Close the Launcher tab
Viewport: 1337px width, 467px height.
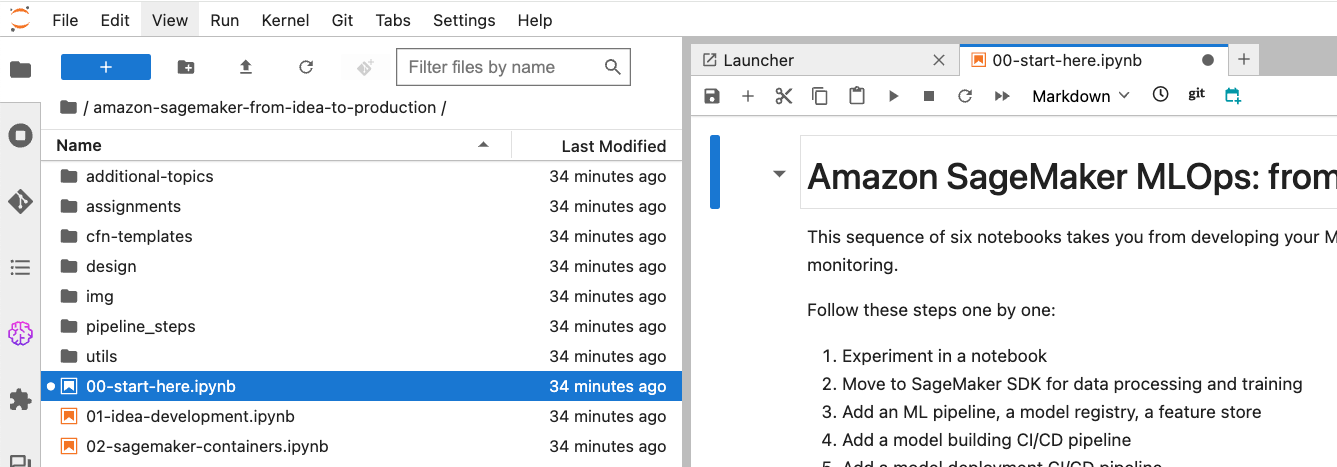[938, 60]
